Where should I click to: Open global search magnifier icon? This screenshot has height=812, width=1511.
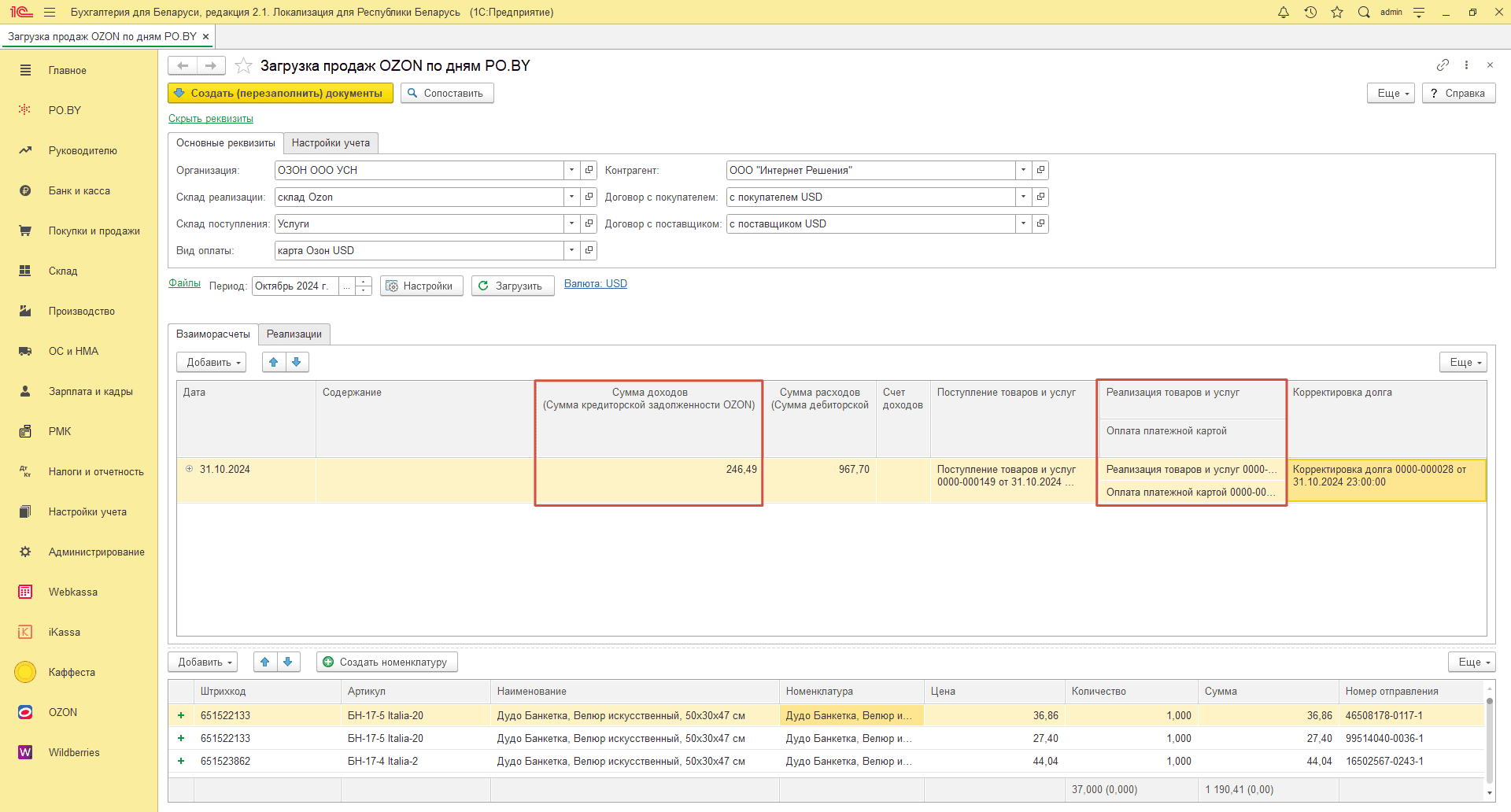[x=1364, y=12]
